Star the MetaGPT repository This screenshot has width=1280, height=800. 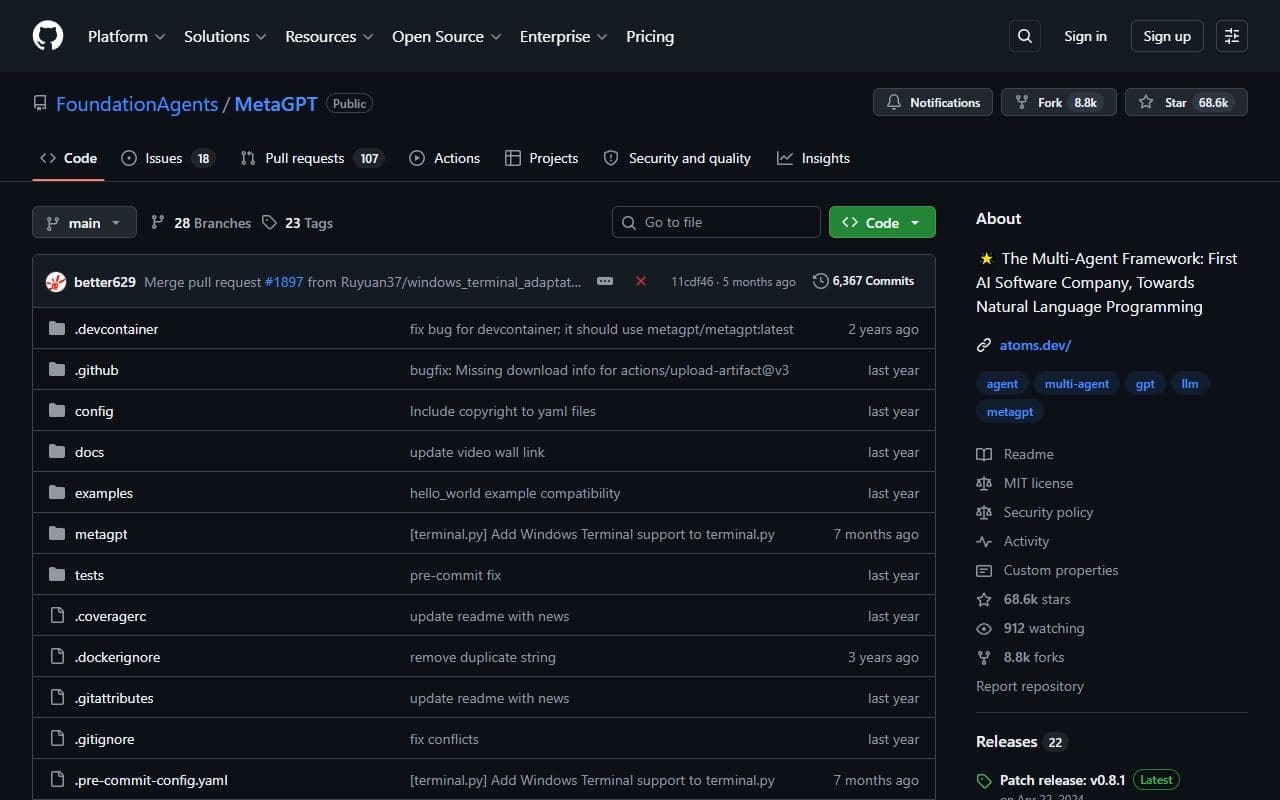click(x=1186, y=102)
